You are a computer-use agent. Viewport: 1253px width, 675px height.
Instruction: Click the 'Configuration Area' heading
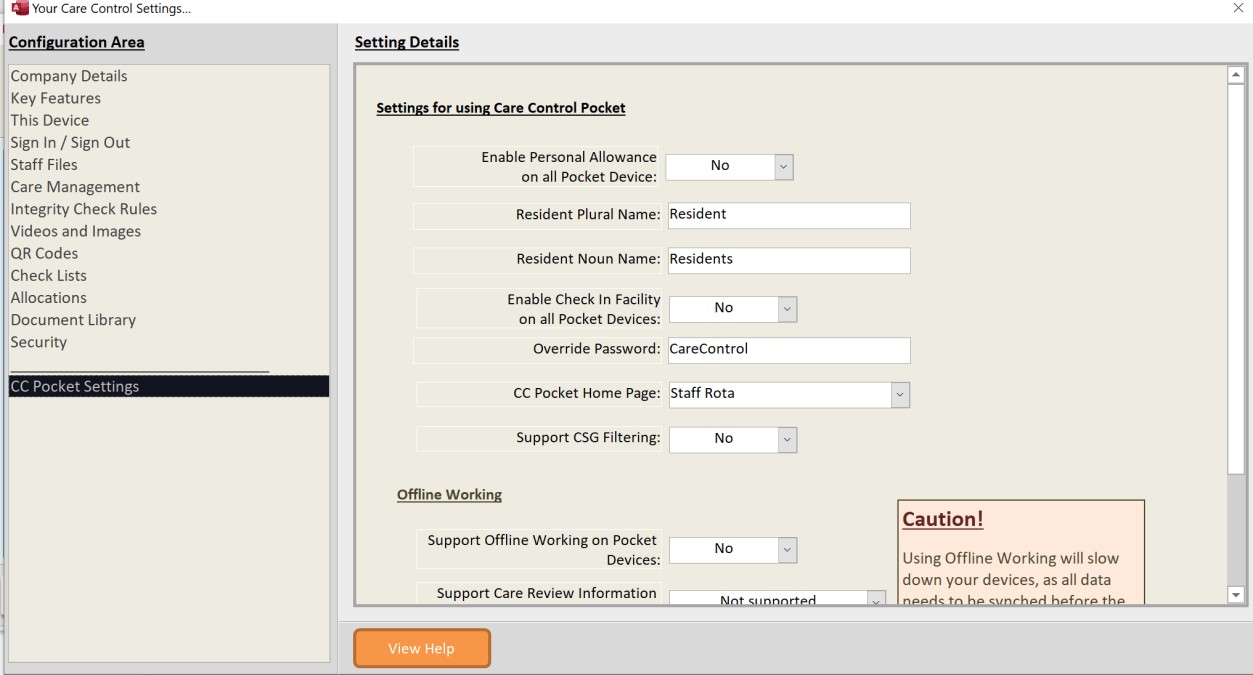[x=77, y=42]
